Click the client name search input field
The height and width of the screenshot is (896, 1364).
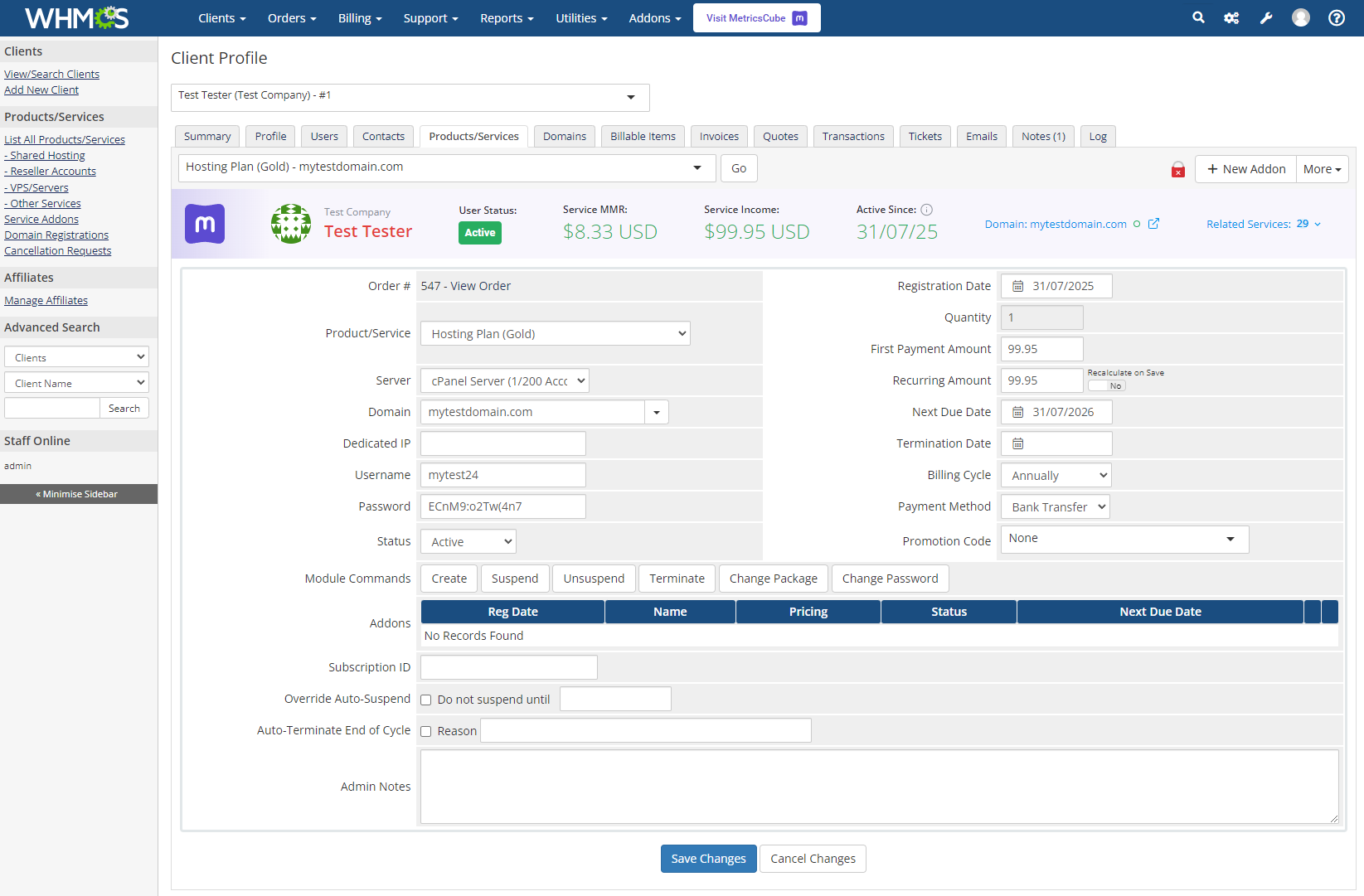coord(51,407)
